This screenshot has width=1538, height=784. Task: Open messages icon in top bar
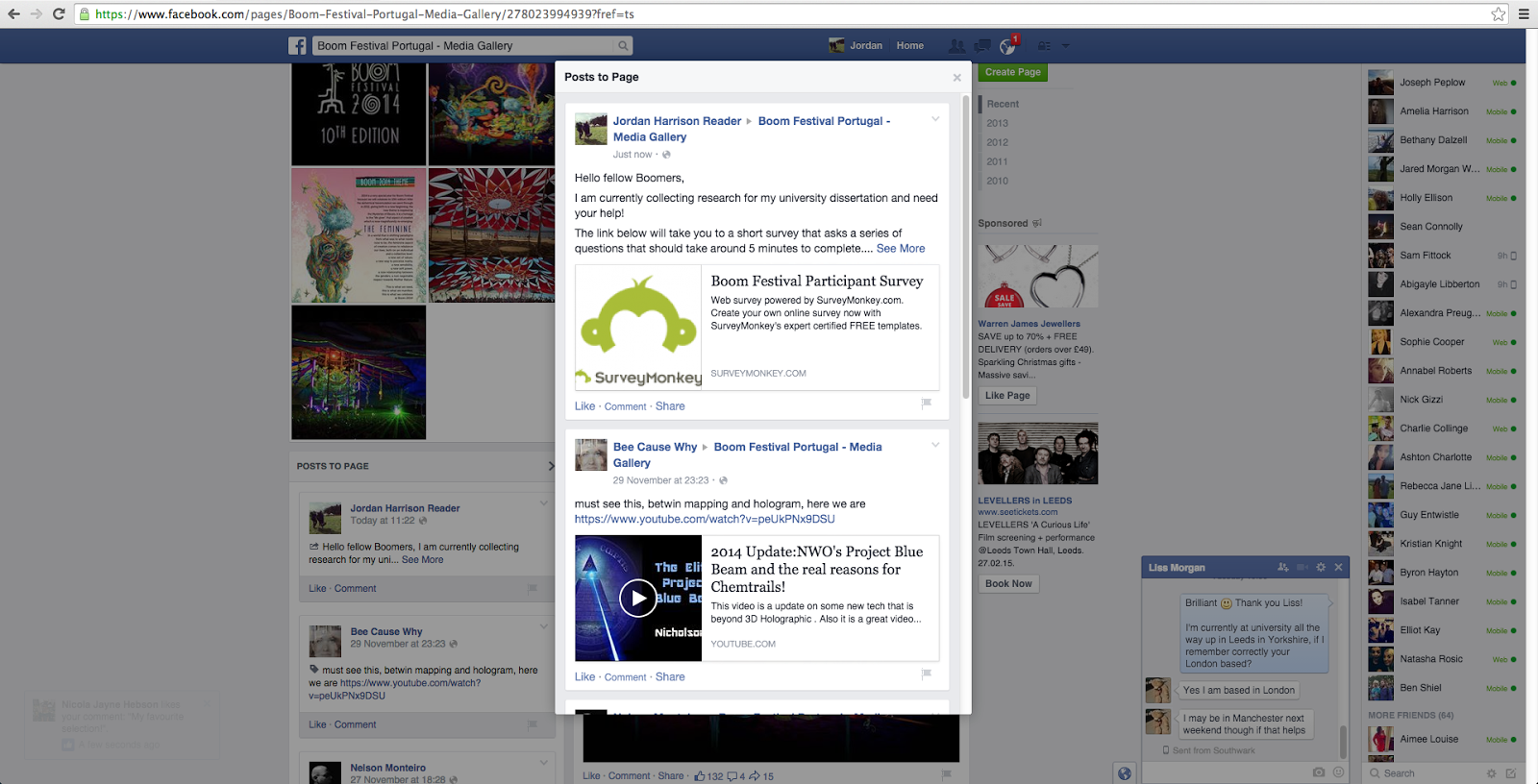(981, 45)
